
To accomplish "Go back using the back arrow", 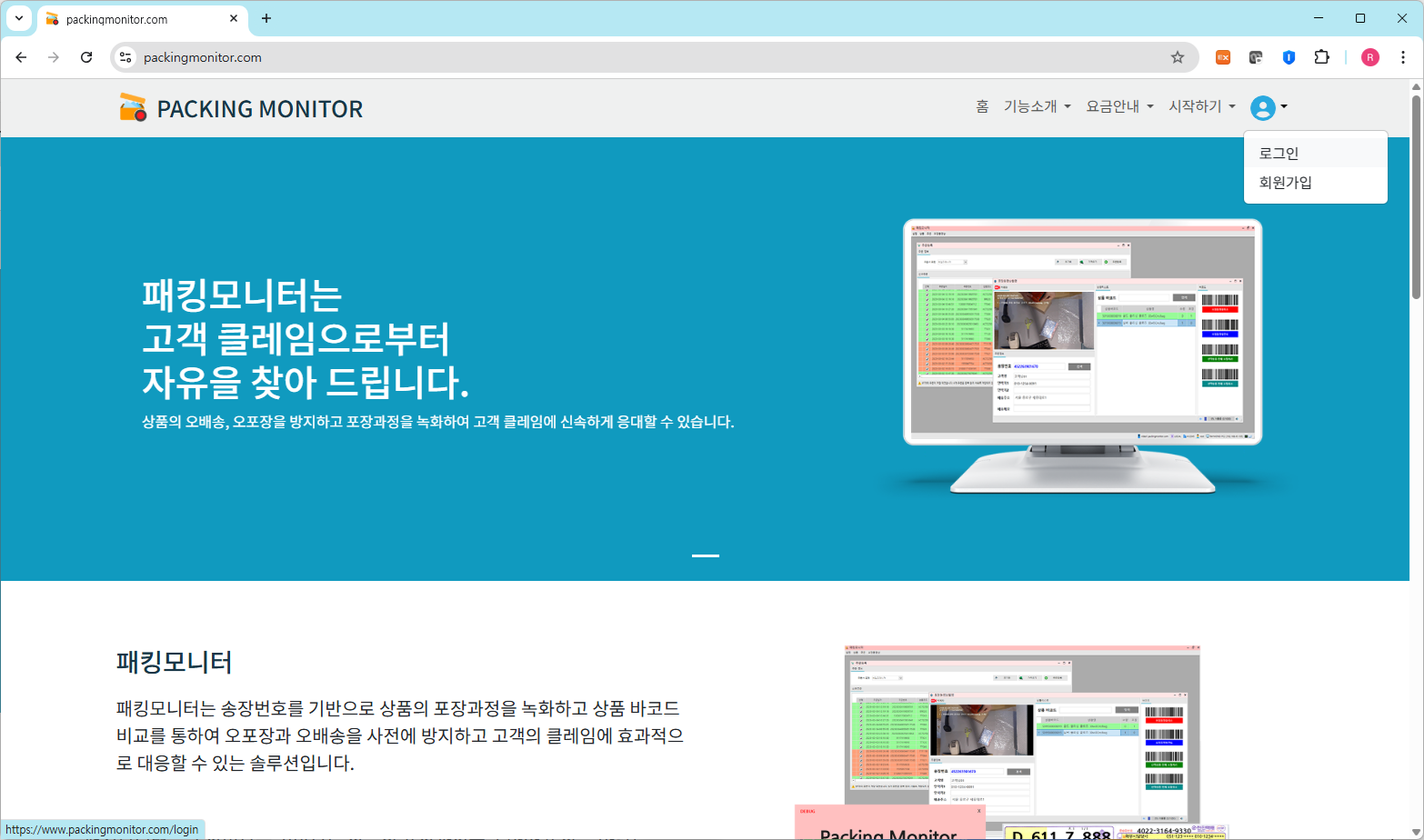I will 22,57.
